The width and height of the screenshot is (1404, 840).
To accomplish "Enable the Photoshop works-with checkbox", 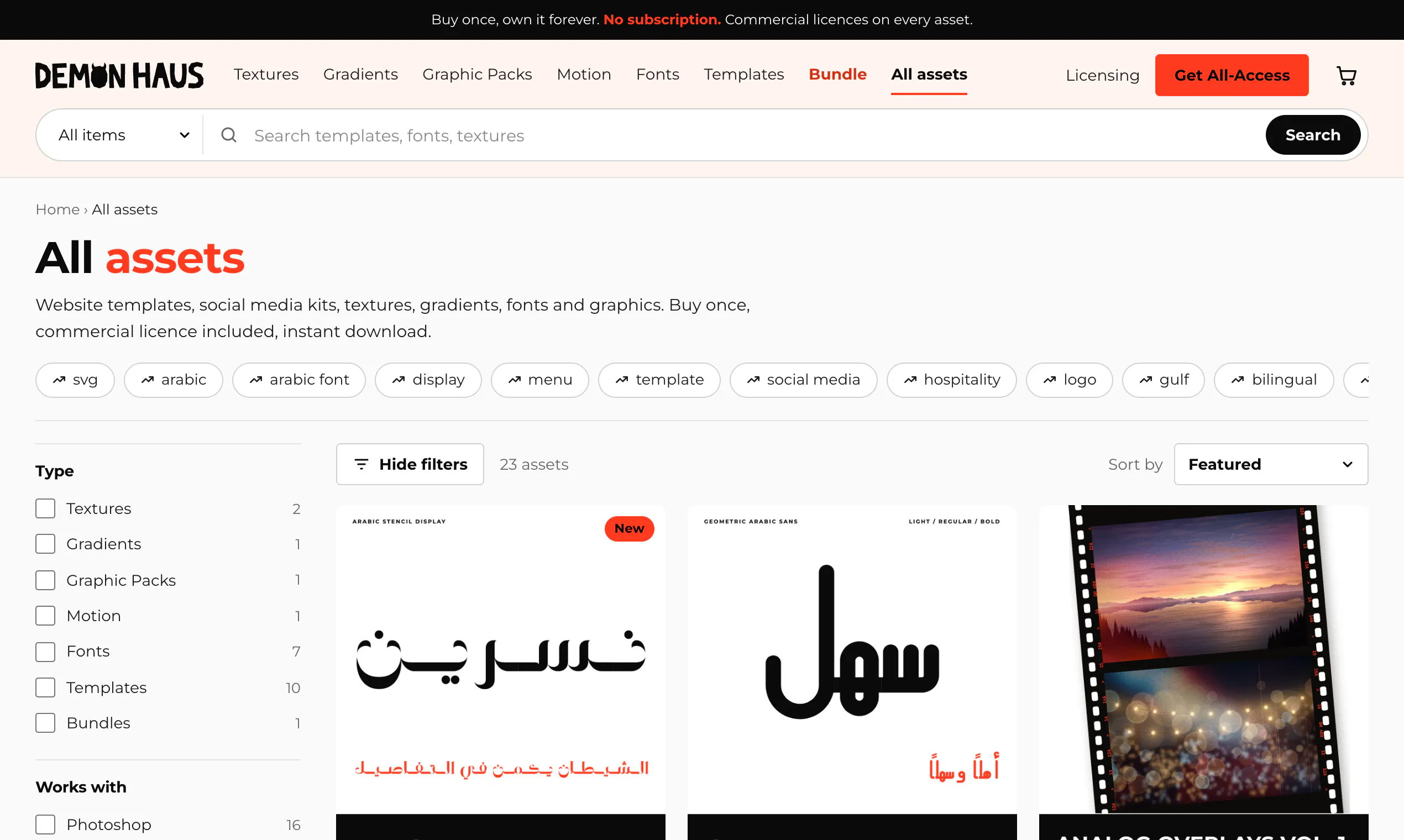I will pos(45,825).
